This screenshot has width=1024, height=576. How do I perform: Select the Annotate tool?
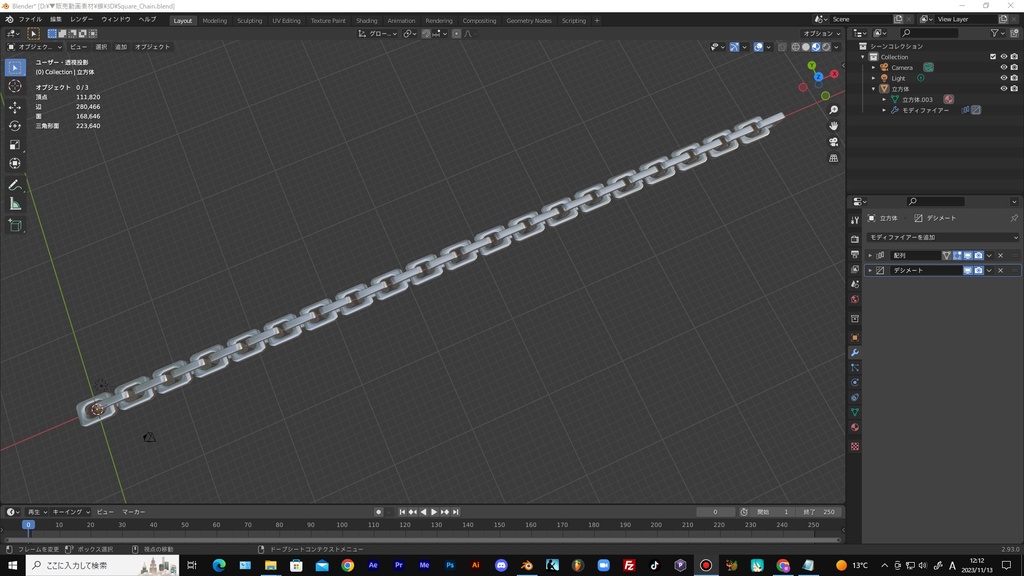[x=14, y=184]
